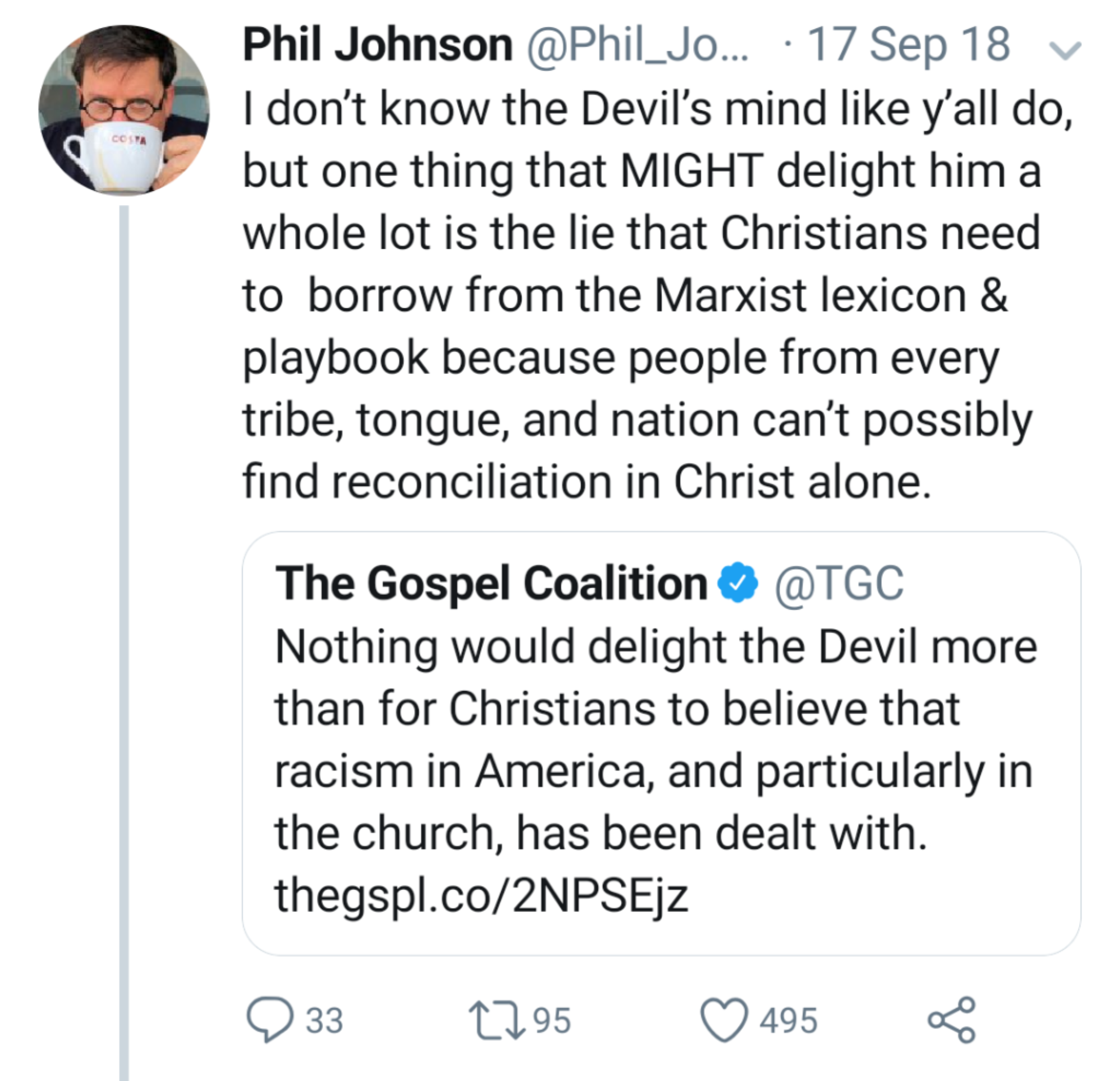Click the 17 Sep 18 timestamp
Screen dimensions: 1120x1081
908,46
